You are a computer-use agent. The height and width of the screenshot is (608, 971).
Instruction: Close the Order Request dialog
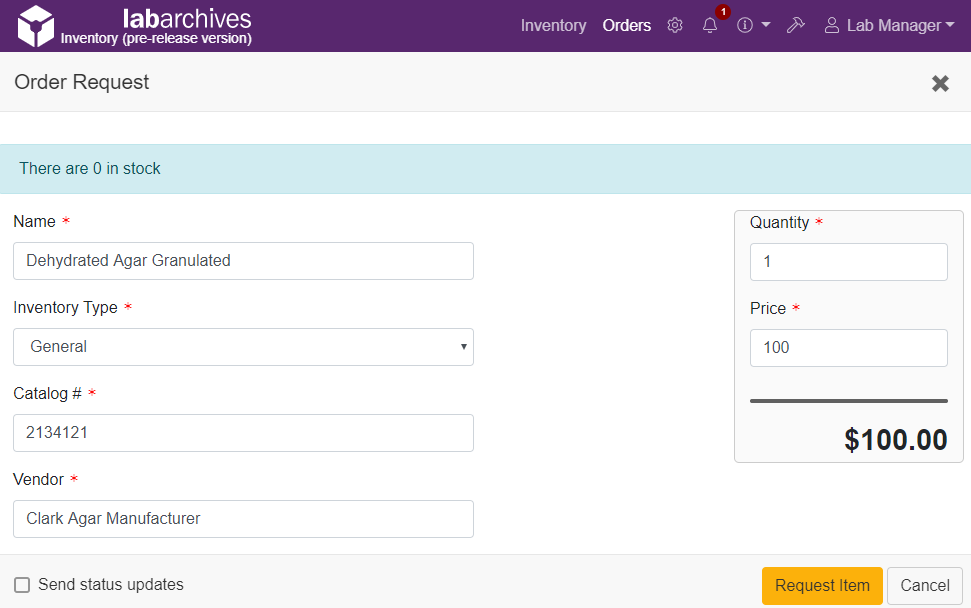pyautogui.click(x=940, y=83)
